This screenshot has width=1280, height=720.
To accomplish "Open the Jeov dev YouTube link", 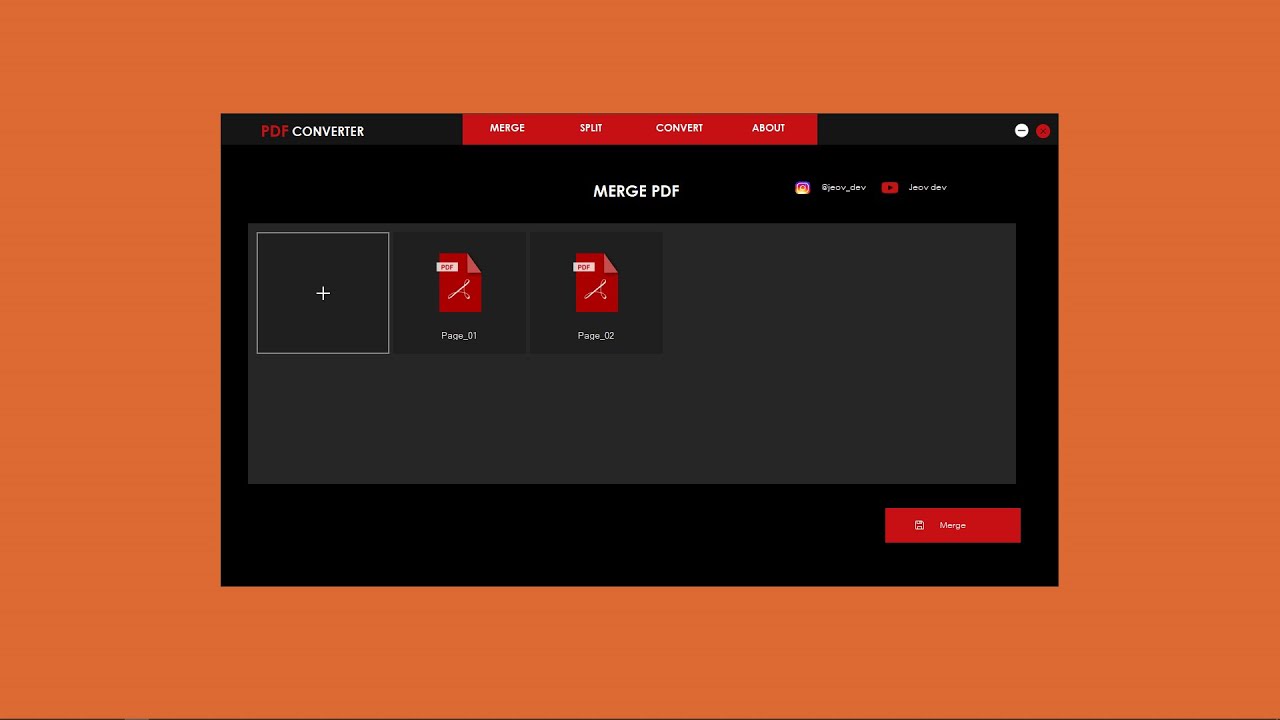I will tap(927, 188).
